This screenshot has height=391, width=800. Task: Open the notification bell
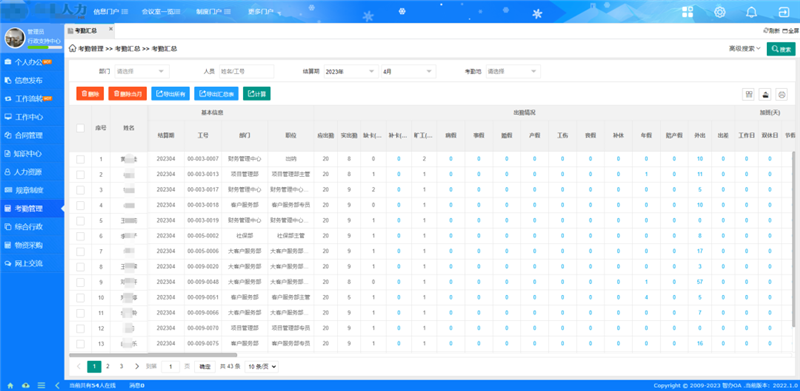tap(751, 12)
